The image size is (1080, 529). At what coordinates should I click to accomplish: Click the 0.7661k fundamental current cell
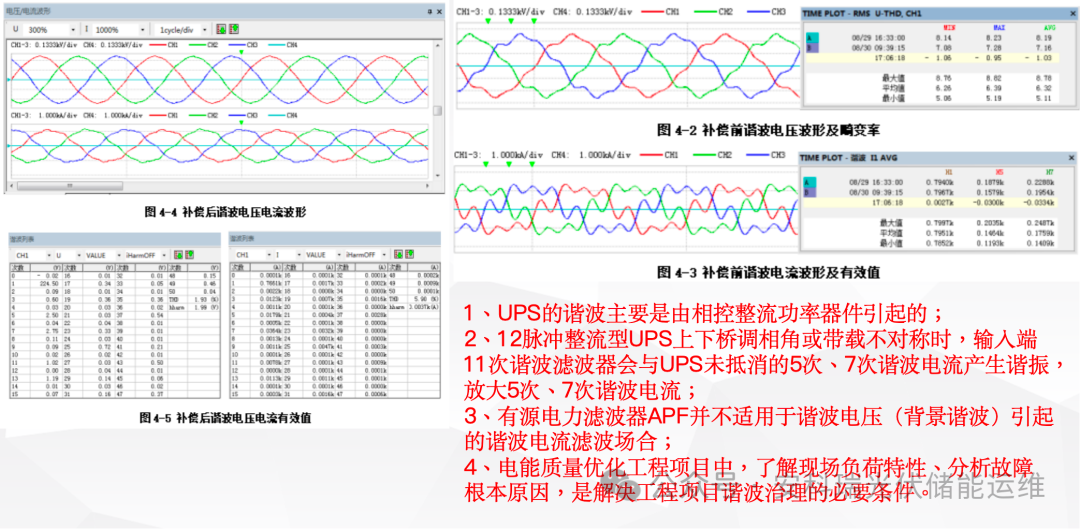tap(267, 283)
